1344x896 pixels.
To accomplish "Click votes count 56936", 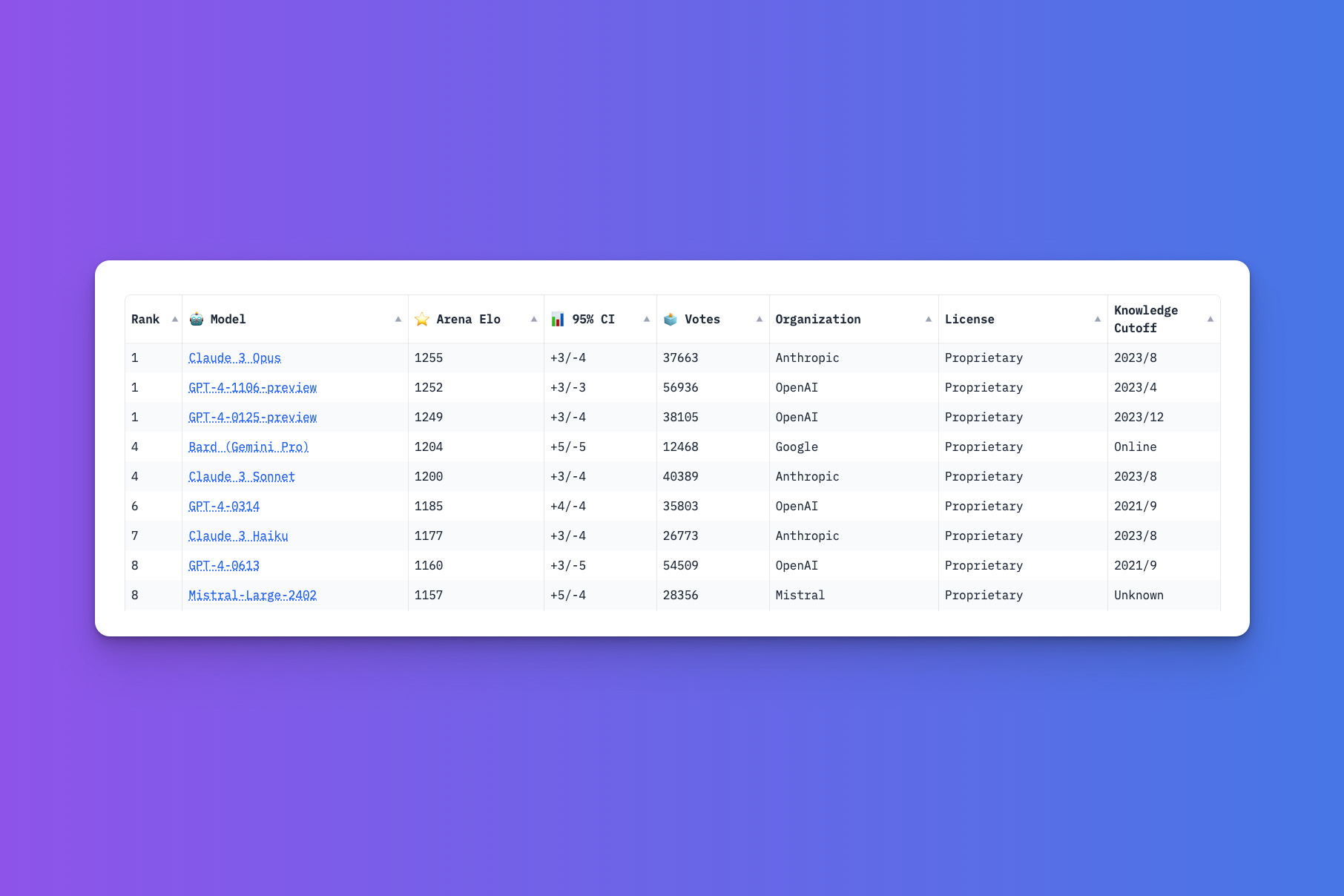I will pyautogui.click(x=681, y=387).
